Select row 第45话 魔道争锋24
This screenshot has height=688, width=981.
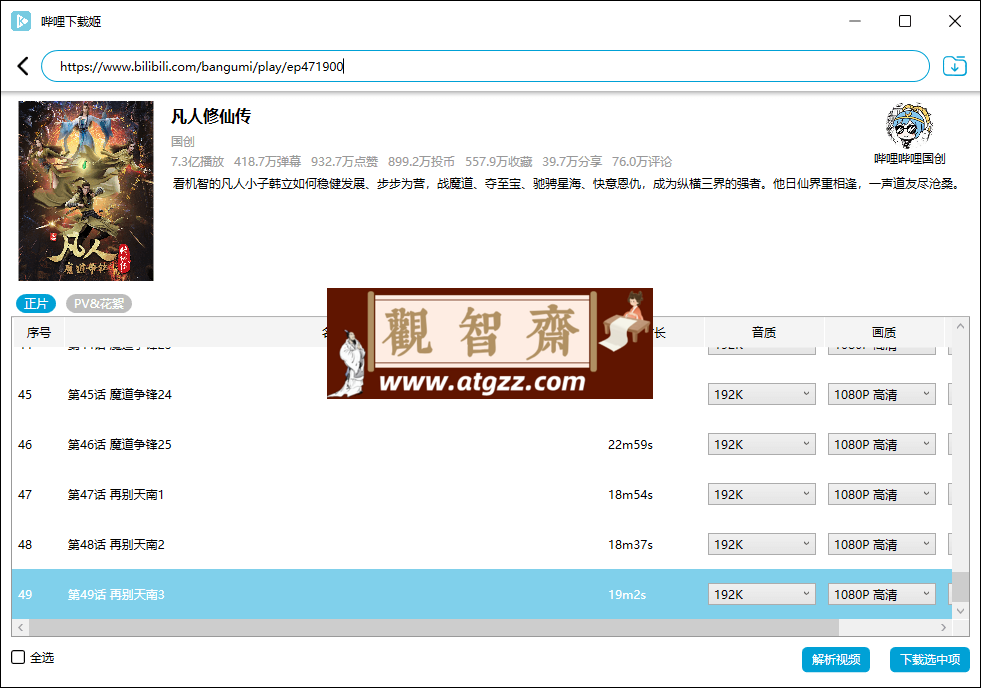(482, 394)
